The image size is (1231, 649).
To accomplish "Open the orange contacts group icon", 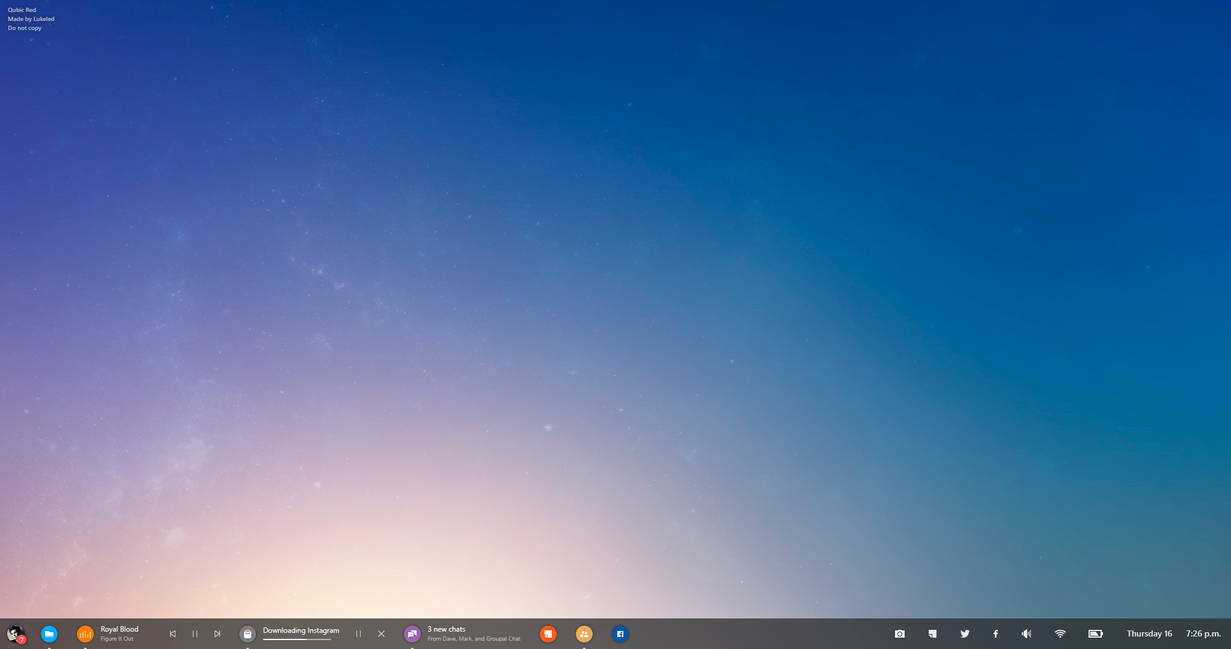I will 583,633.
